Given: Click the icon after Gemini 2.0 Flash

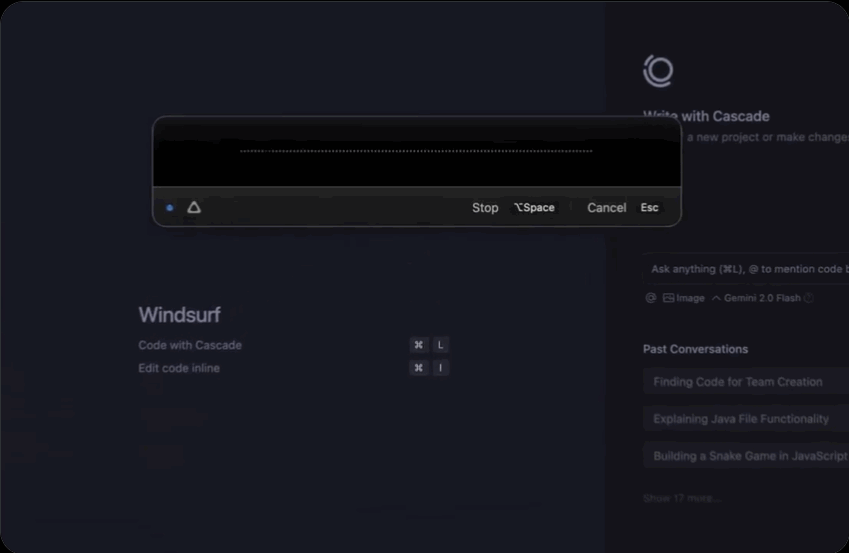Looking at the screenshot, I should point(808,298).
